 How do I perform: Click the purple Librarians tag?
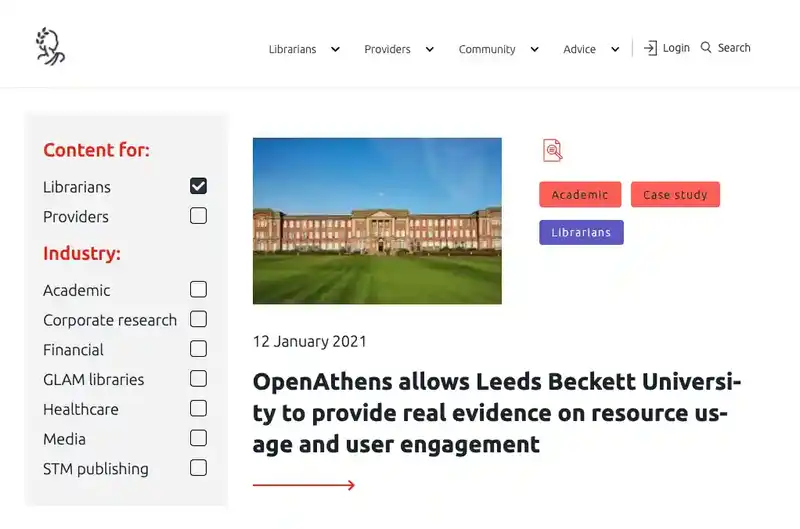pos(581,232)
